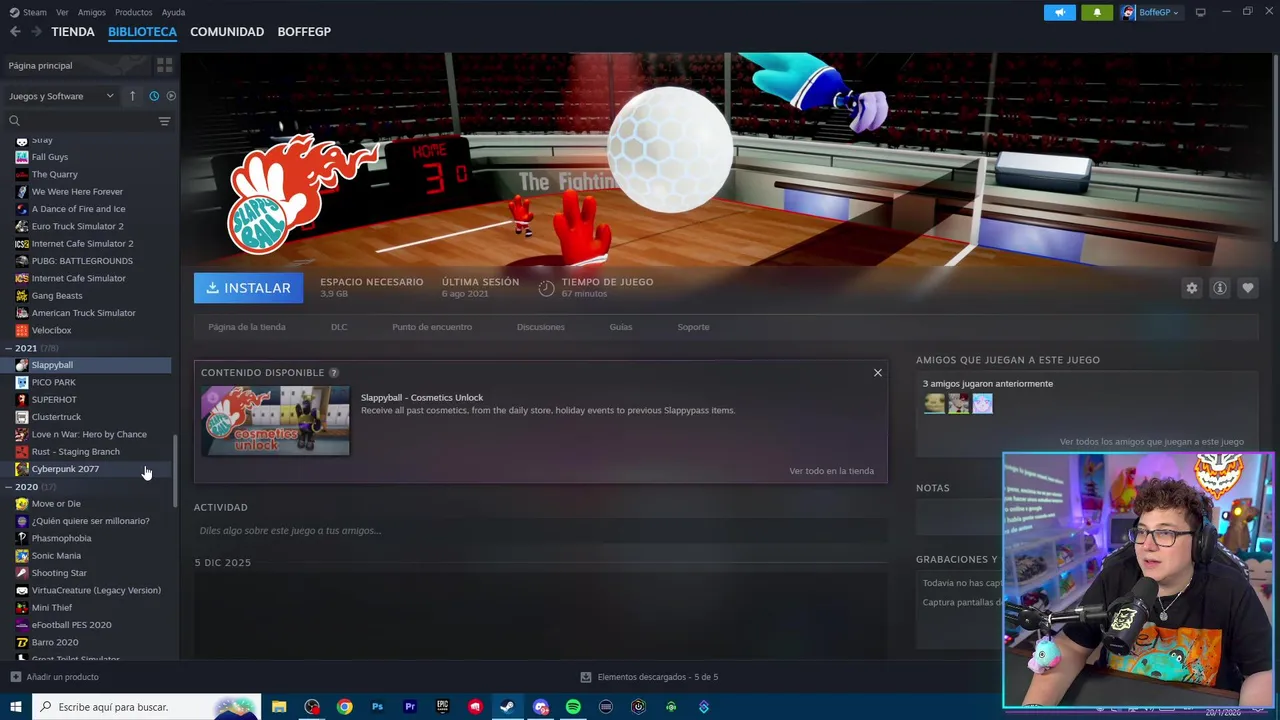Open the BOFFEGP profile tab

pos(304,32)
